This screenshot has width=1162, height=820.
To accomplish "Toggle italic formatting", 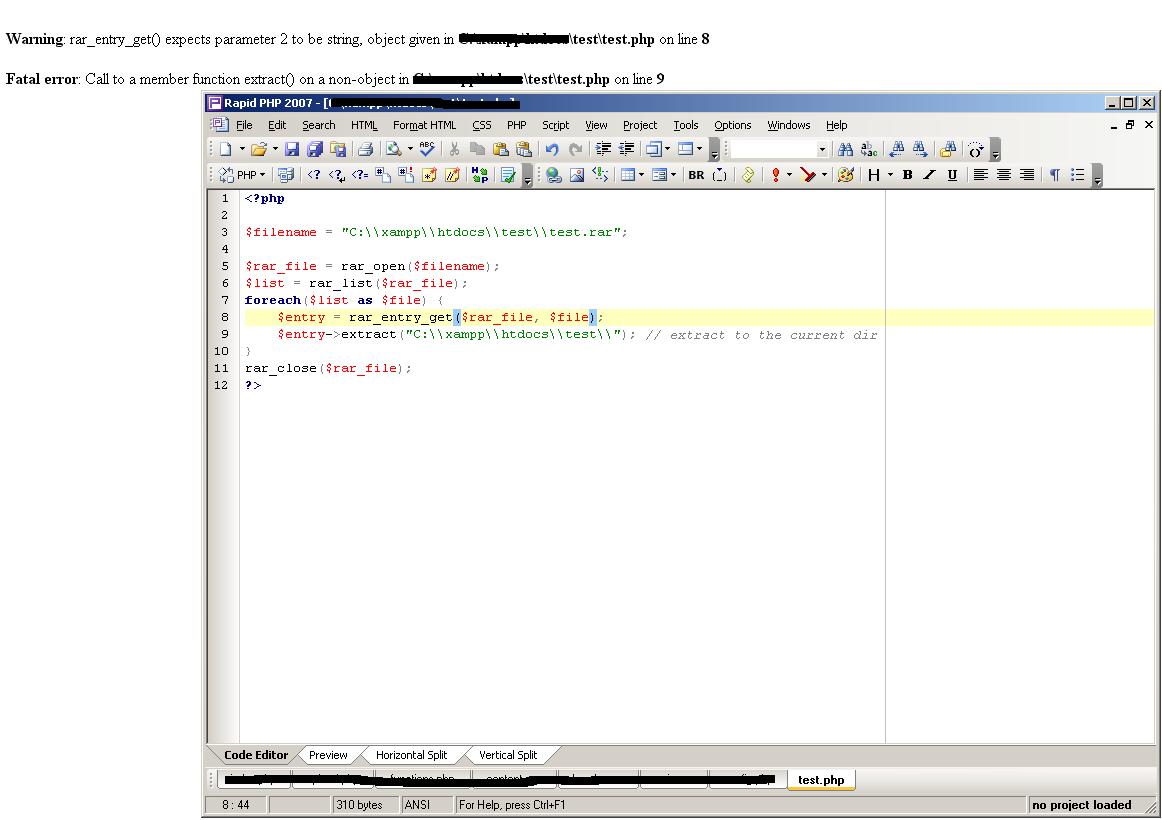I will coord(929,175).
